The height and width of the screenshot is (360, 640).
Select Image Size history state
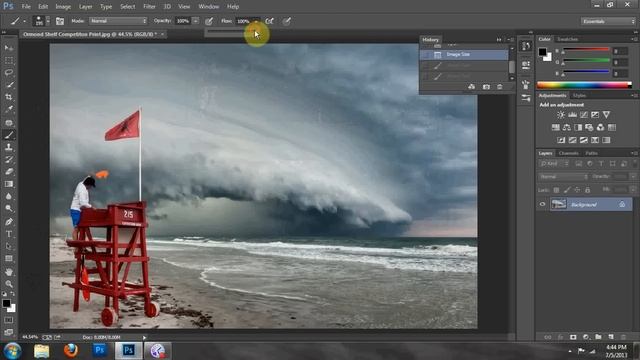464,54
